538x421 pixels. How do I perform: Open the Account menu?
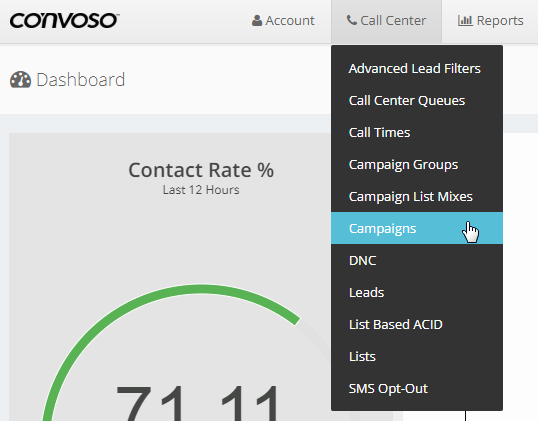pyautogui.click(x=283, y=21)
